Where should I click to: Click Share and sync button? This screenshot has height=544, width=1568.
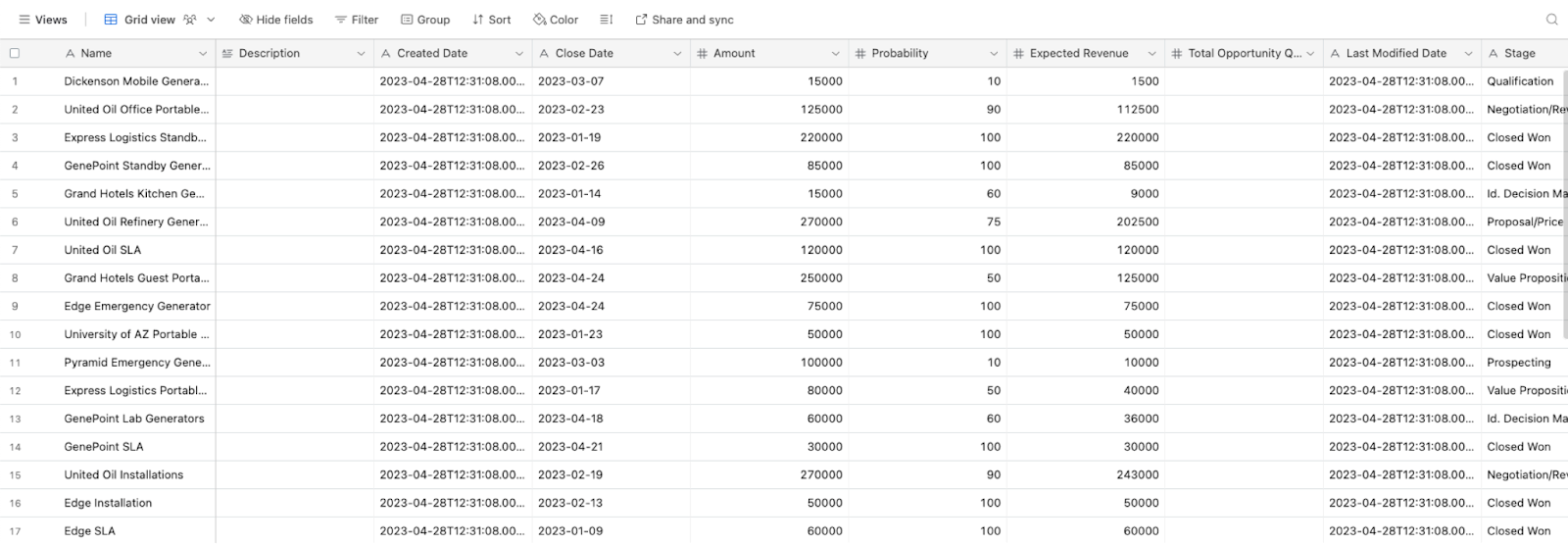pyautogui.click(x=684, y=20)
